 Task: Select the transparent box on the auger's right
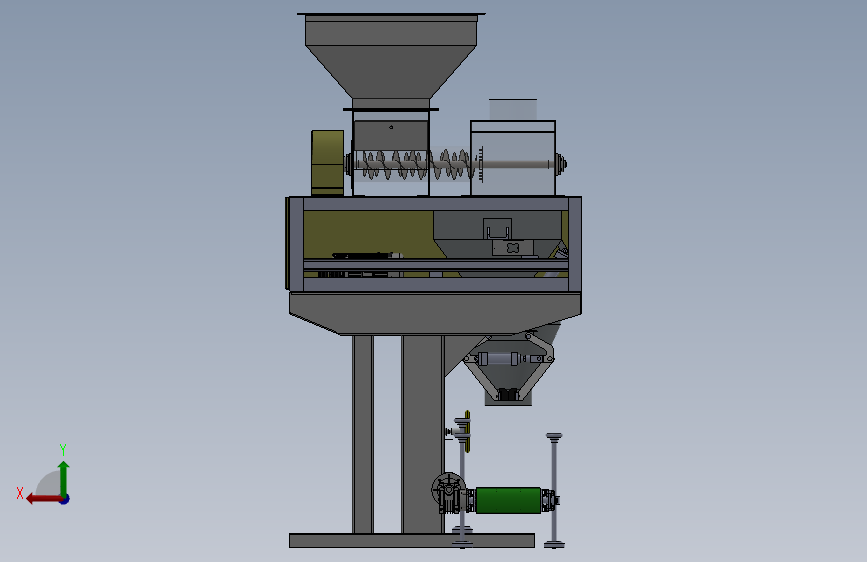(x=513, y=158)
